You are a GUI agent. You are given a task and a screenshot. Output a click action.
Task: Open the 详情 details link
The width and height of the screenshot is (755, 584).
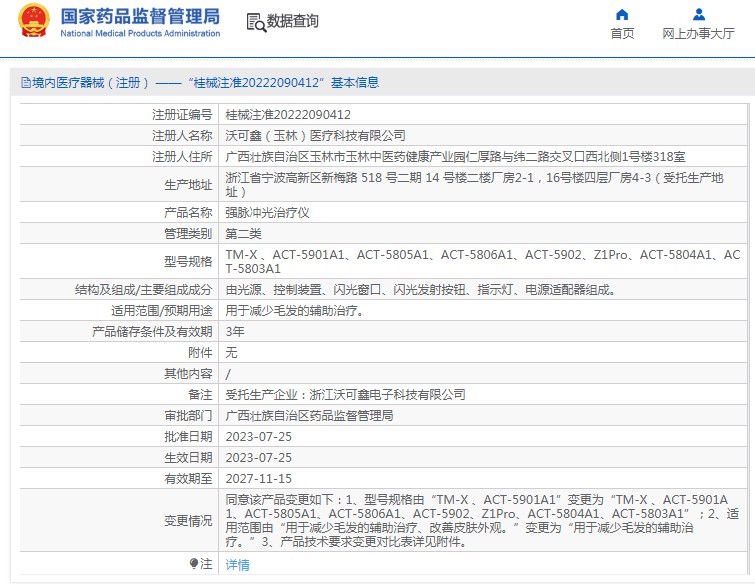[x=237, y=564]
